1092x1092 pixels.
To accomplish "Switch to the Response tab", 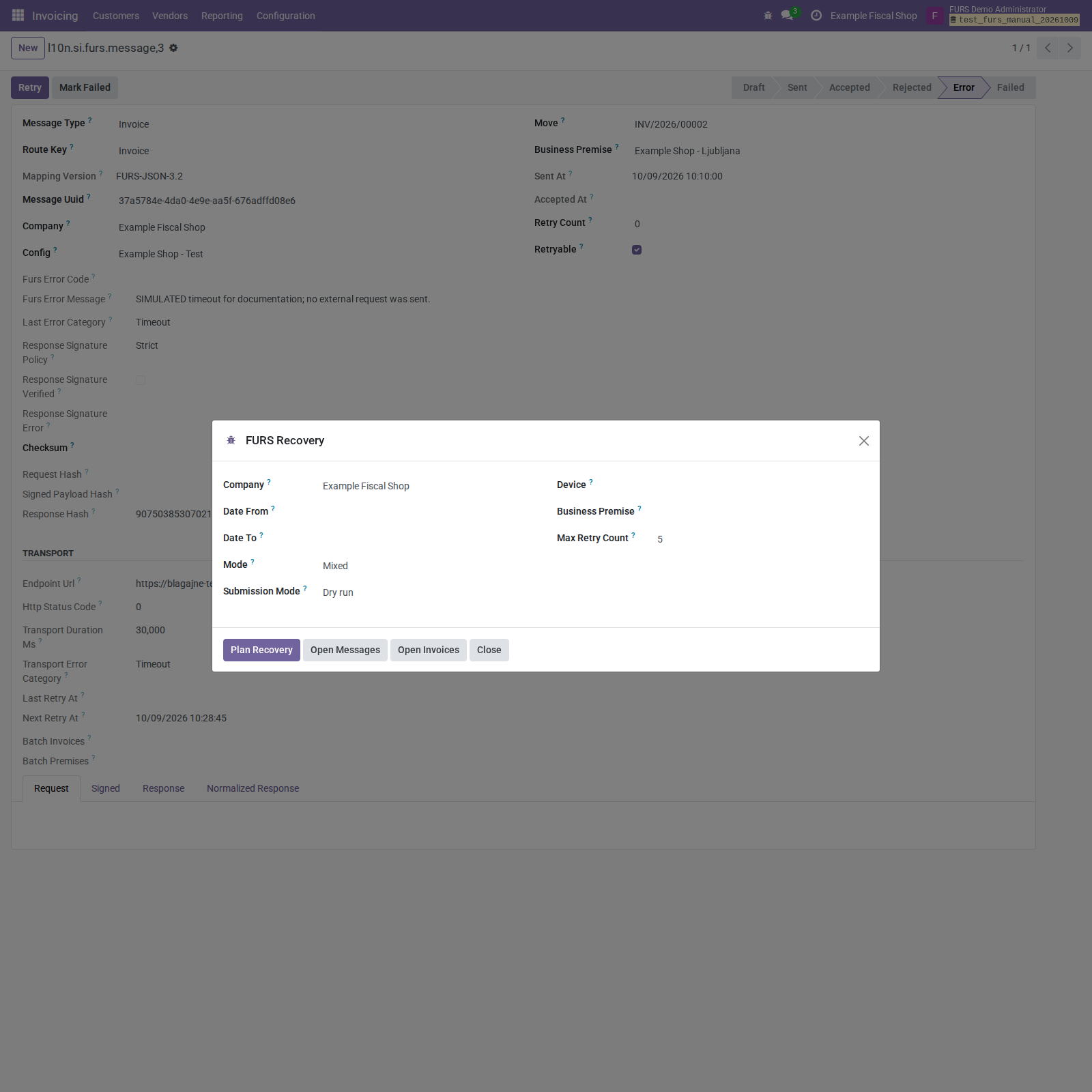I will (164, 788).
